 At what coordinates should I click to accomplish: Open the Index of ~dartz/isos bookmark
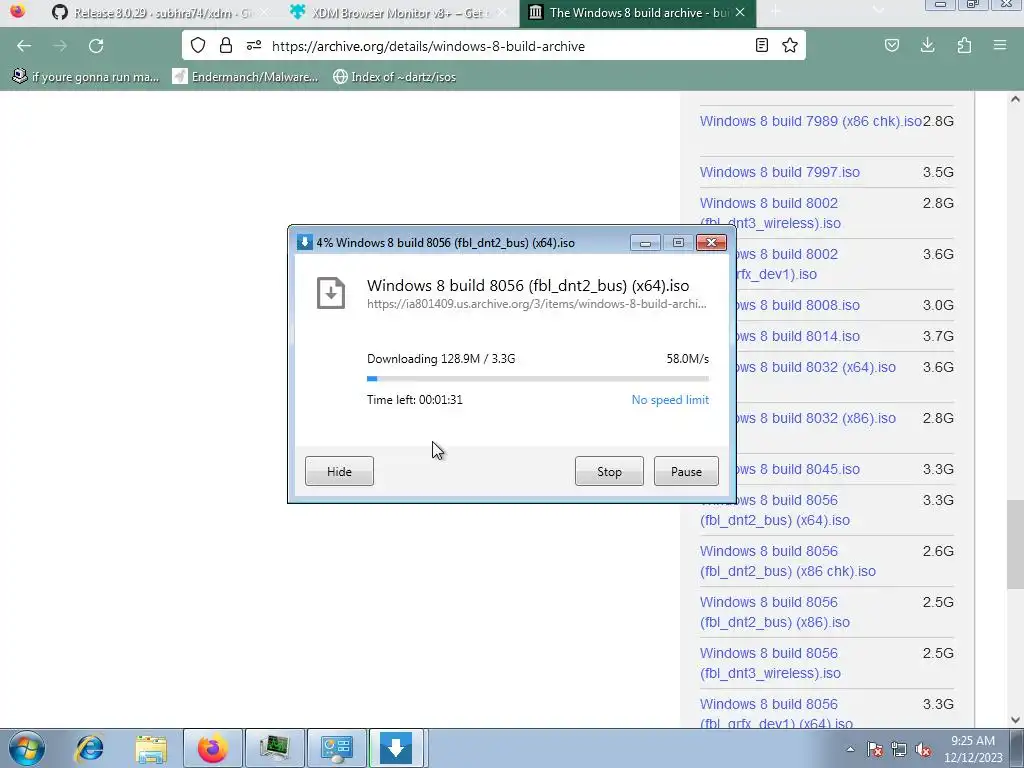[x=394, y=76]
